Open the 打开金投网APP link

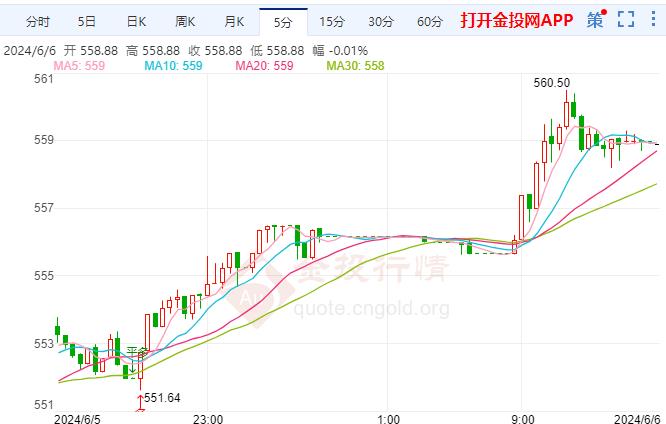click(516, 20)
